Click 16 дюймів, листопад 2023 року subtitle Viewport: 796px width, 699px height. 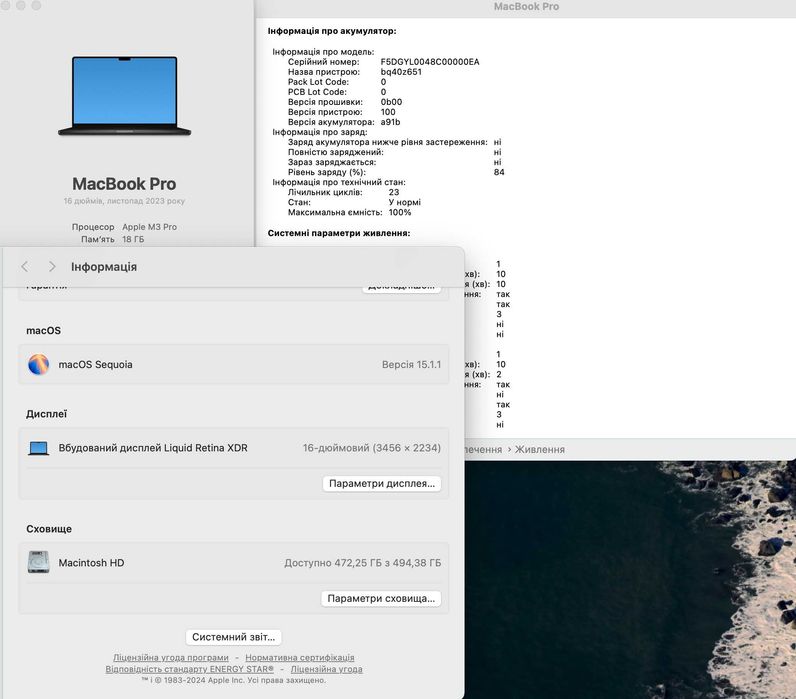pyautogui.click(x=124, y=201)
